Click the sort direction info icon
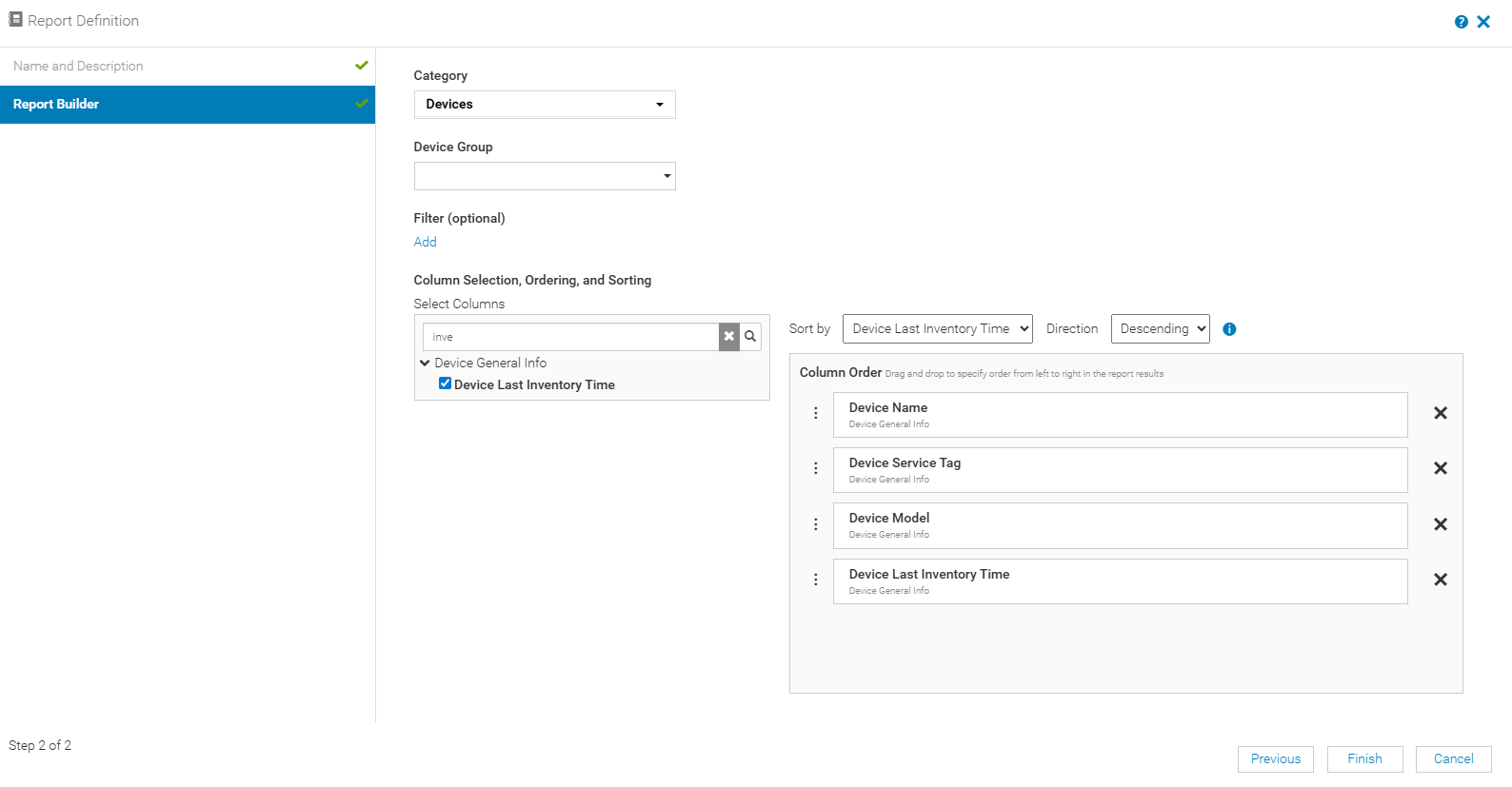The height and width of the screenshot is (787, 1512). tap(1229, 329)
